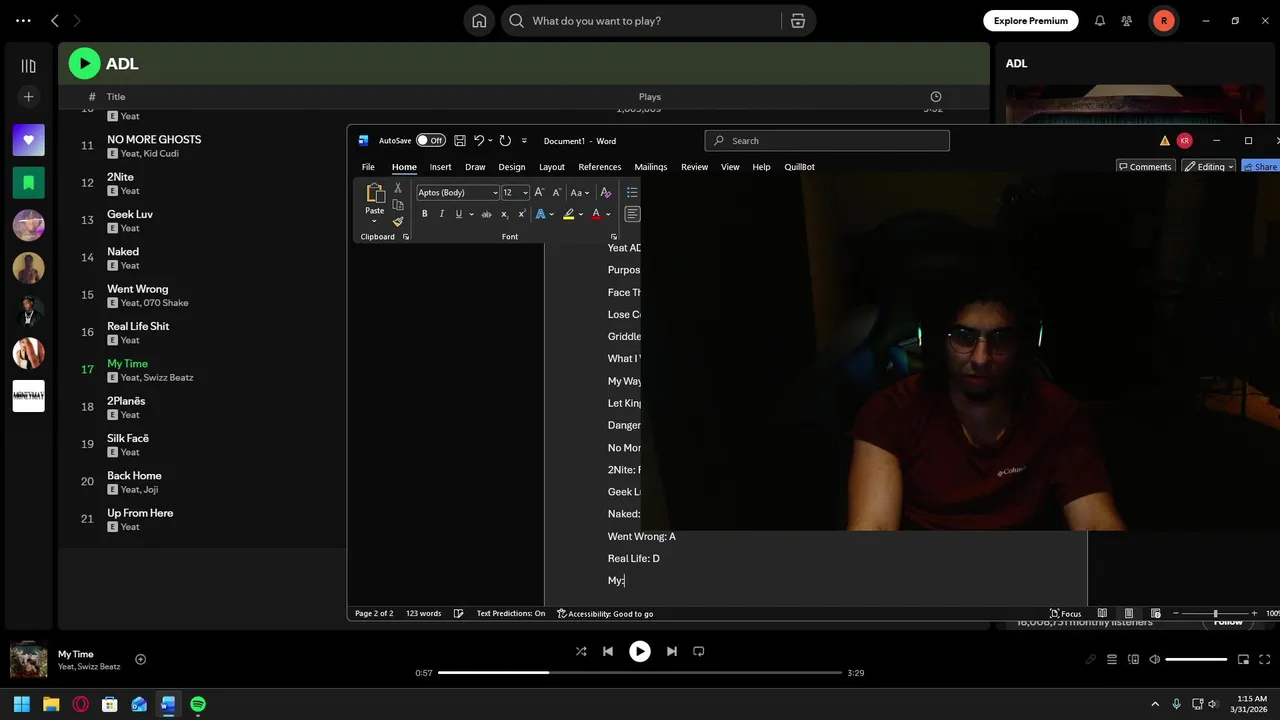This screenshot has height=720, width=1280.
Task: Play the ADL album with green button
Action: (84, 64)
